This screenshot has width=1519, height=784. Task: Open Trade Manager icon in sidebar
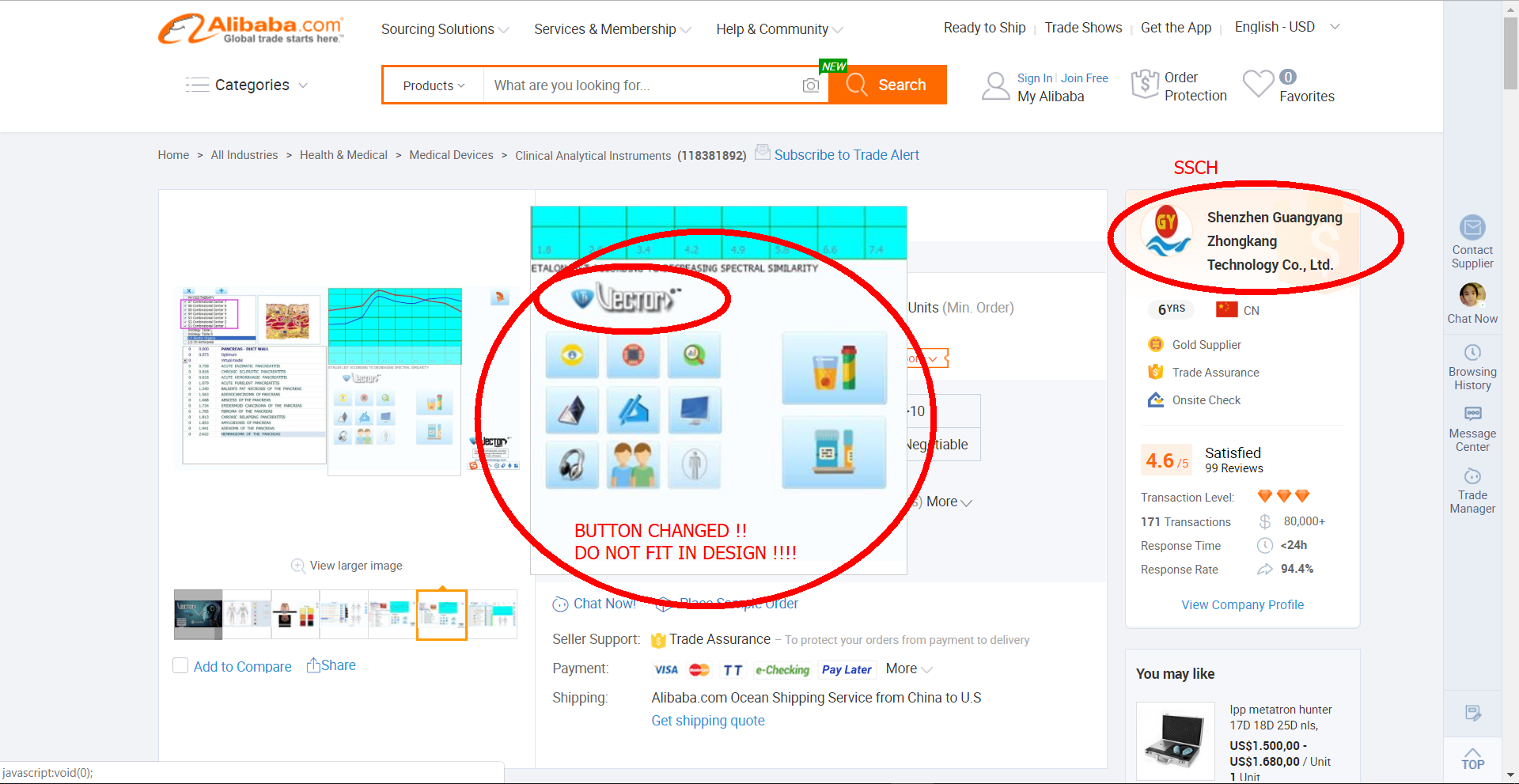[1472, 476]
